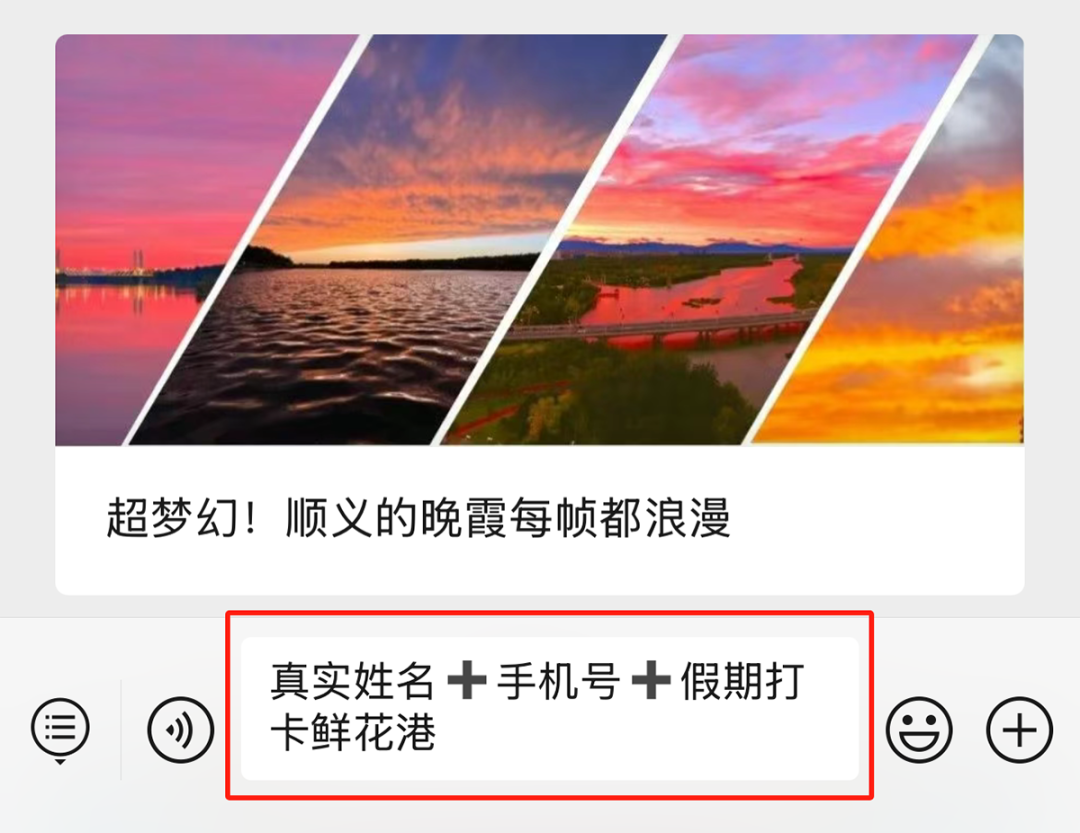
Task: Click the empty chat background above the card
Action: tap(539, 17)
